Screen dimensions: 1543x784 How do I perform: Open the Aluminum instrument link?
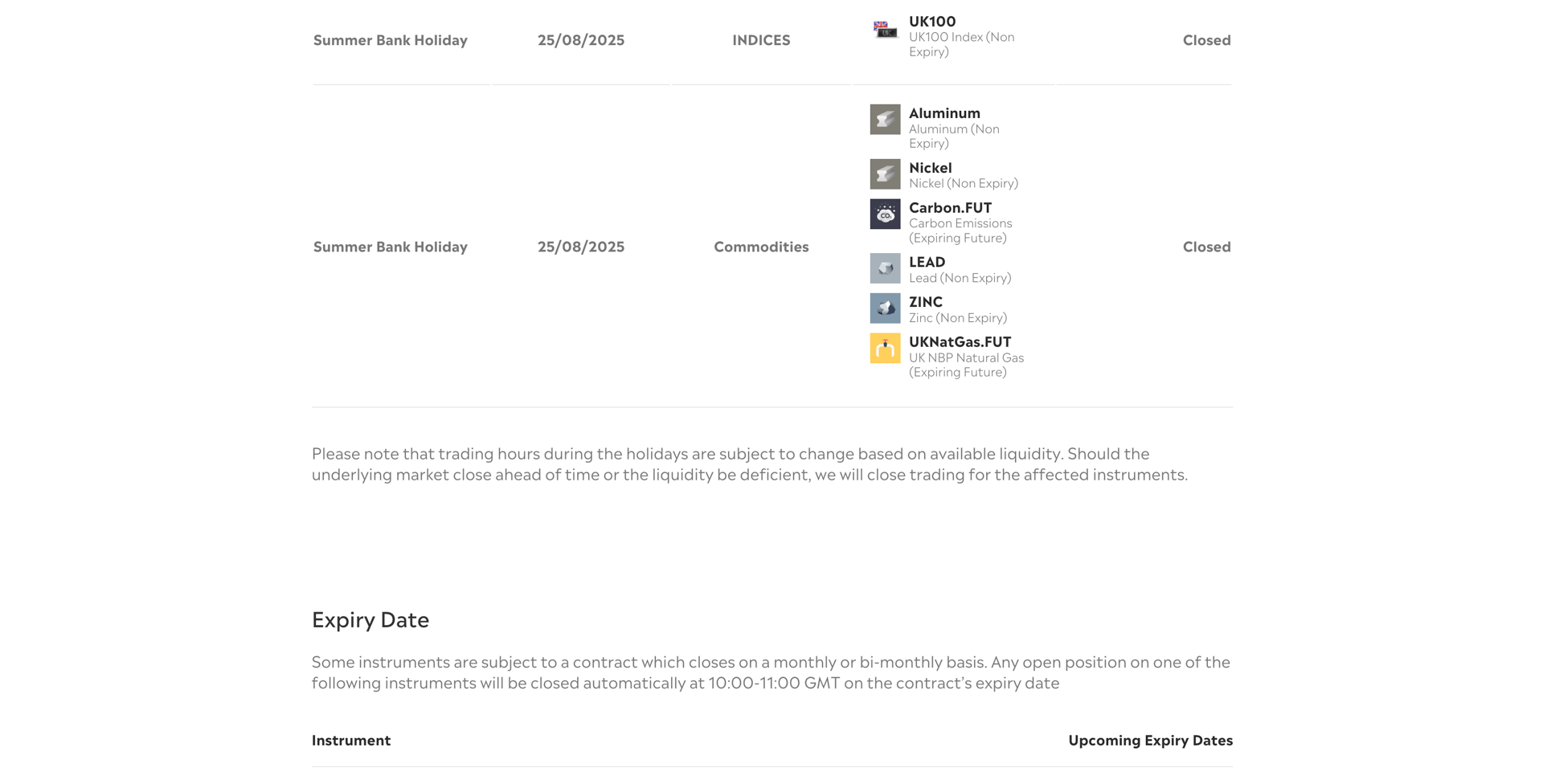coord(944,113)
